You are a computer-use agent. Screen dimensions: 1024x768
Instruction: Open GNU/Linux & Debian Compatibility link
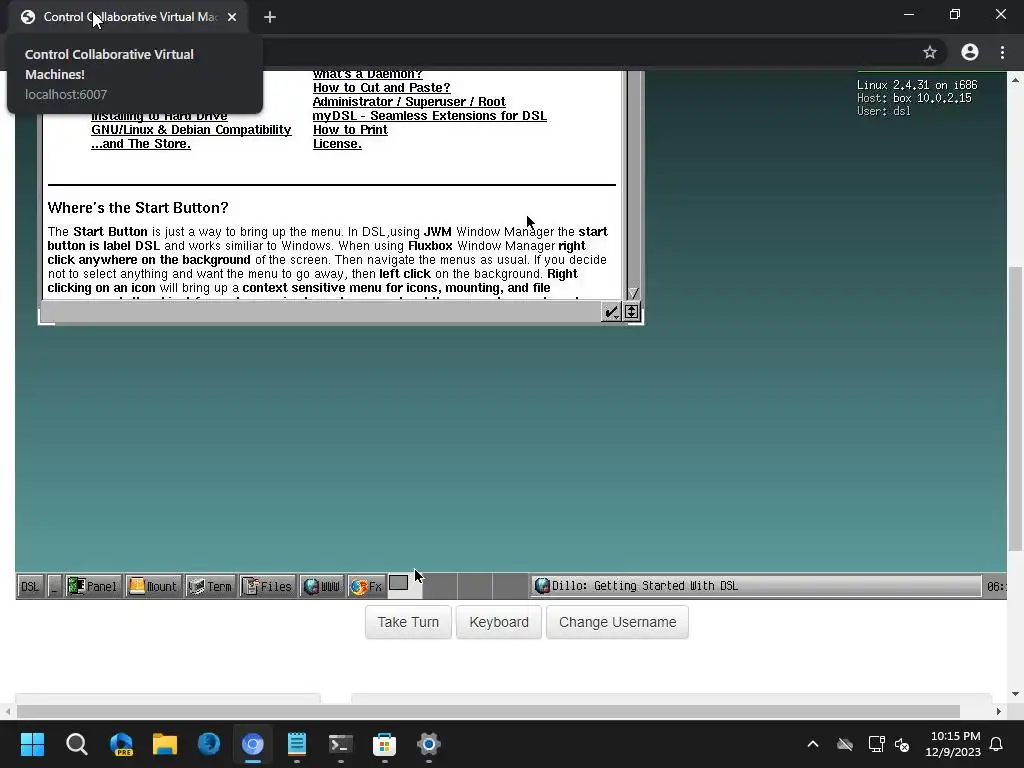click(191, 130)
